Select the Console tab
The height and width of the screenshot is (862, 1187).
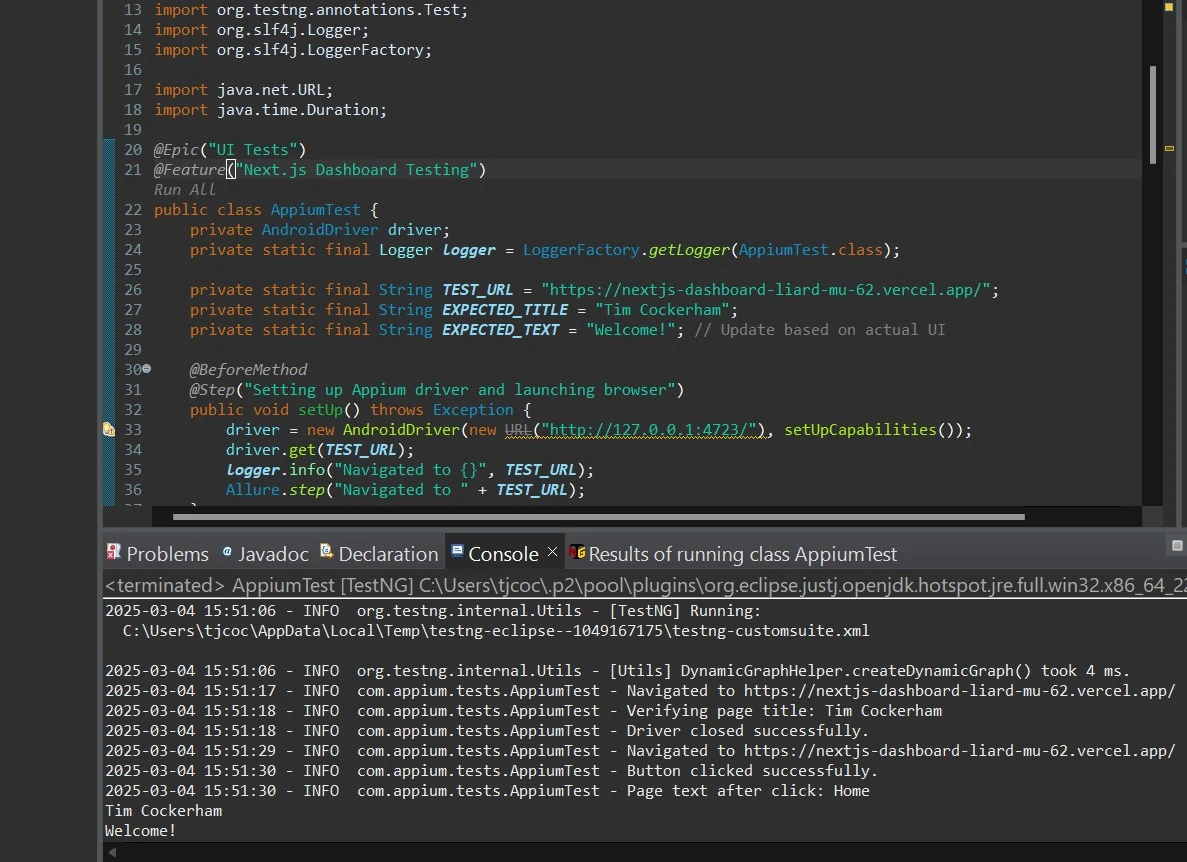503,554
